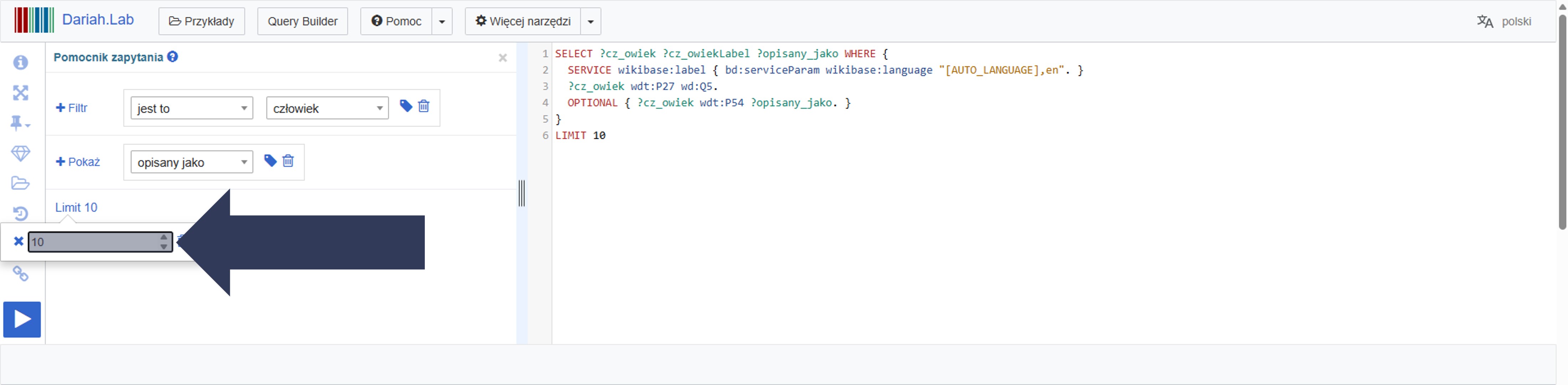Open the folder icon in the sidebar
1568x385 pixels.
tap(21, 183)
